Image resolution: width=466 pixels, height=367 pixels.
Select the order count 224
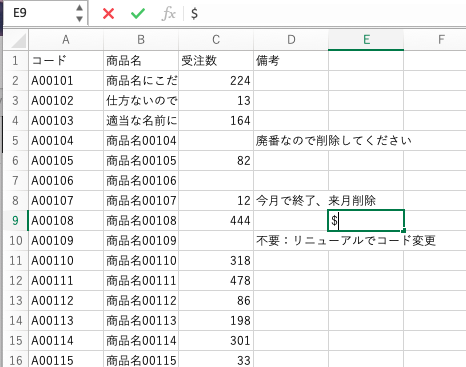tap(216, 81)
